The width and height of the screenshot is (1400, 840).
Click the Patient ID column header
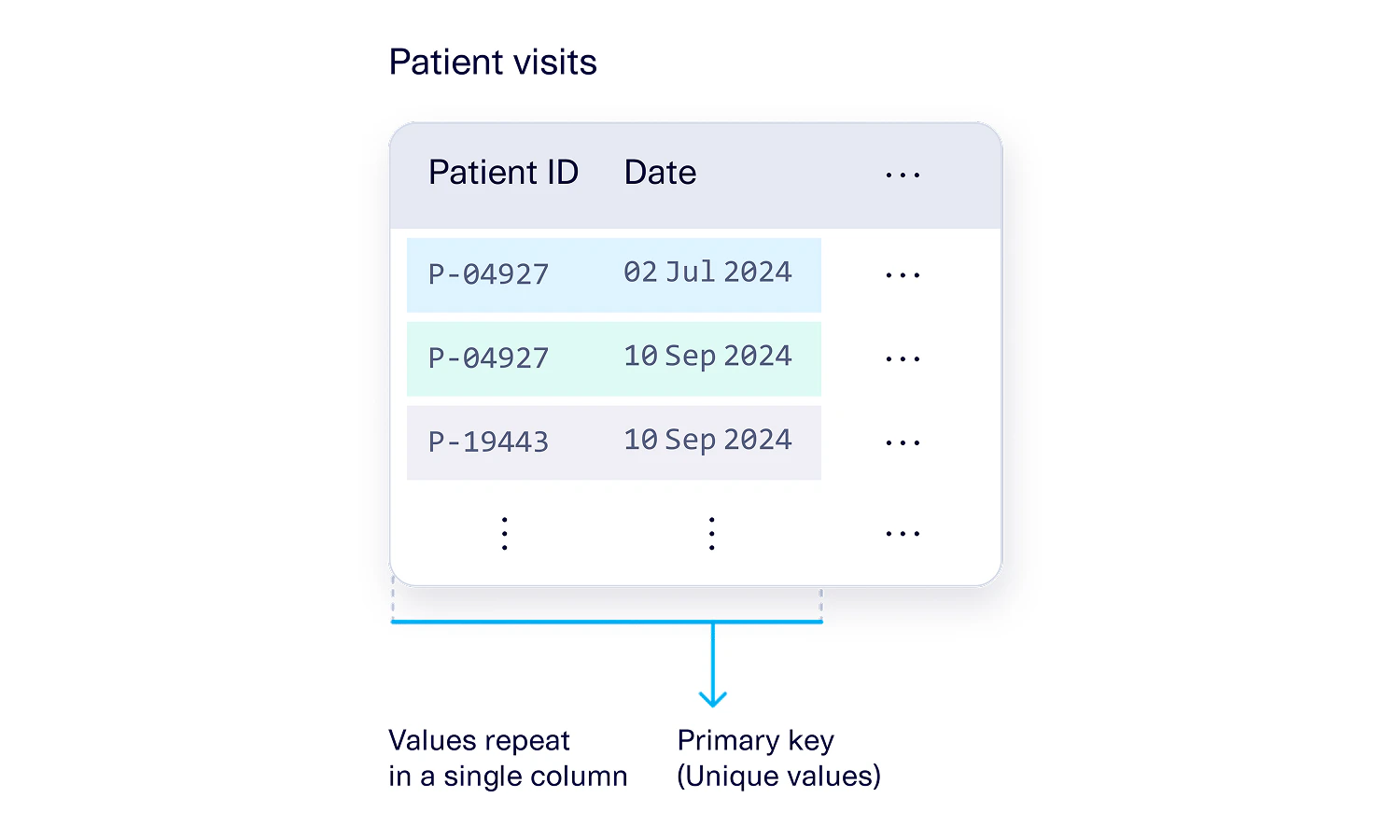coord(503,173)
